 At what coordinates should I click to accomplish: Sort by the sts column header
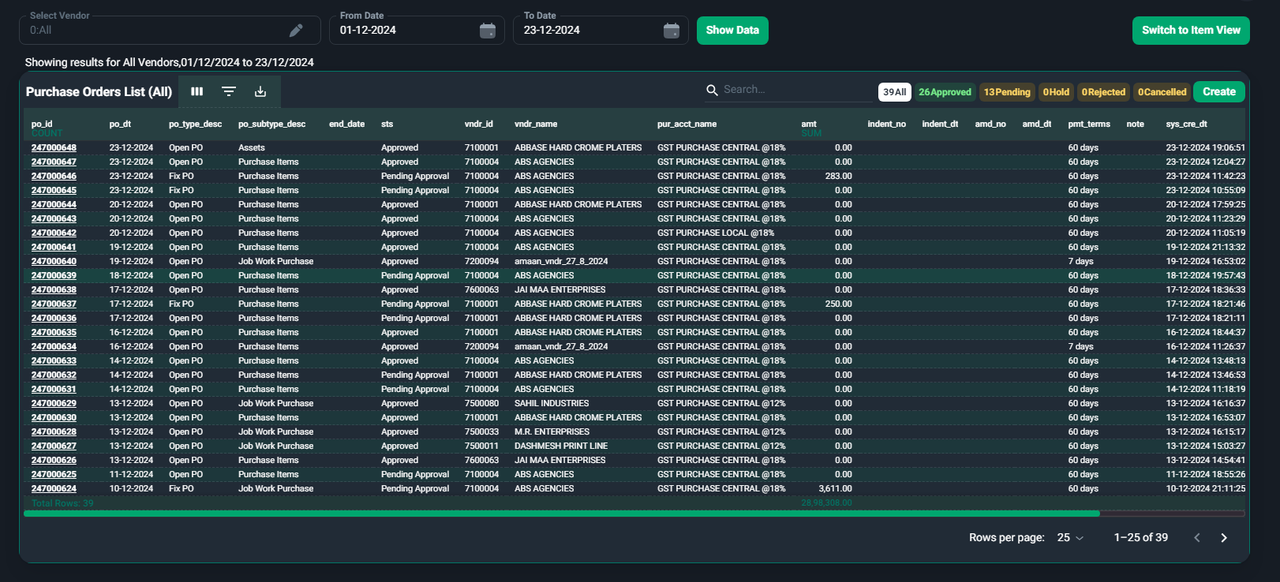[x=387, y=124]
